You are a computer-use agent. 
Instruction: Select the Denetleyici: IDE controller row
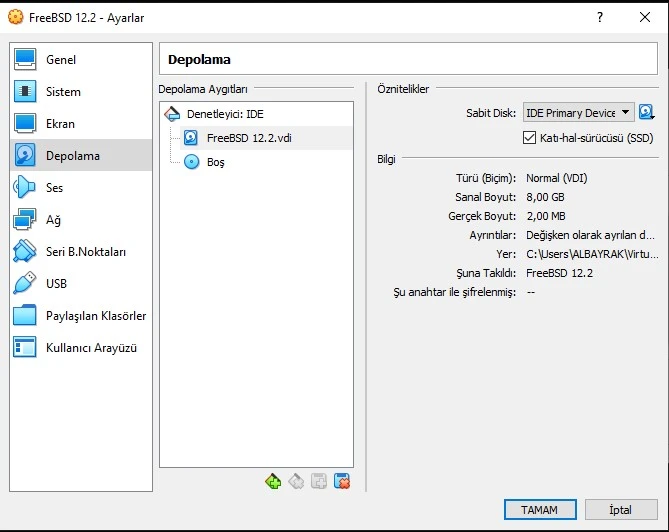point(256,114)
